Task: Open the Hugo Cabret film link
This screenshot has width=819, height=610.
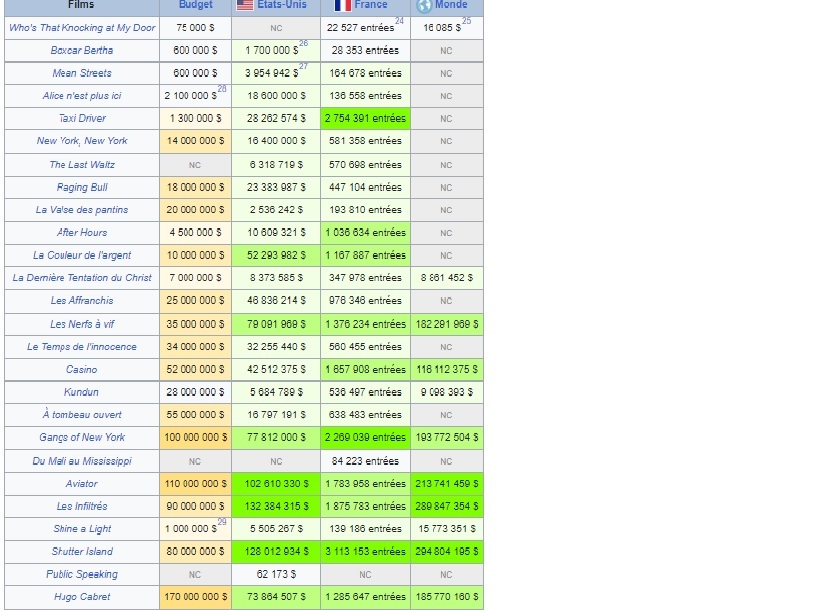Action: pos(82,596)
